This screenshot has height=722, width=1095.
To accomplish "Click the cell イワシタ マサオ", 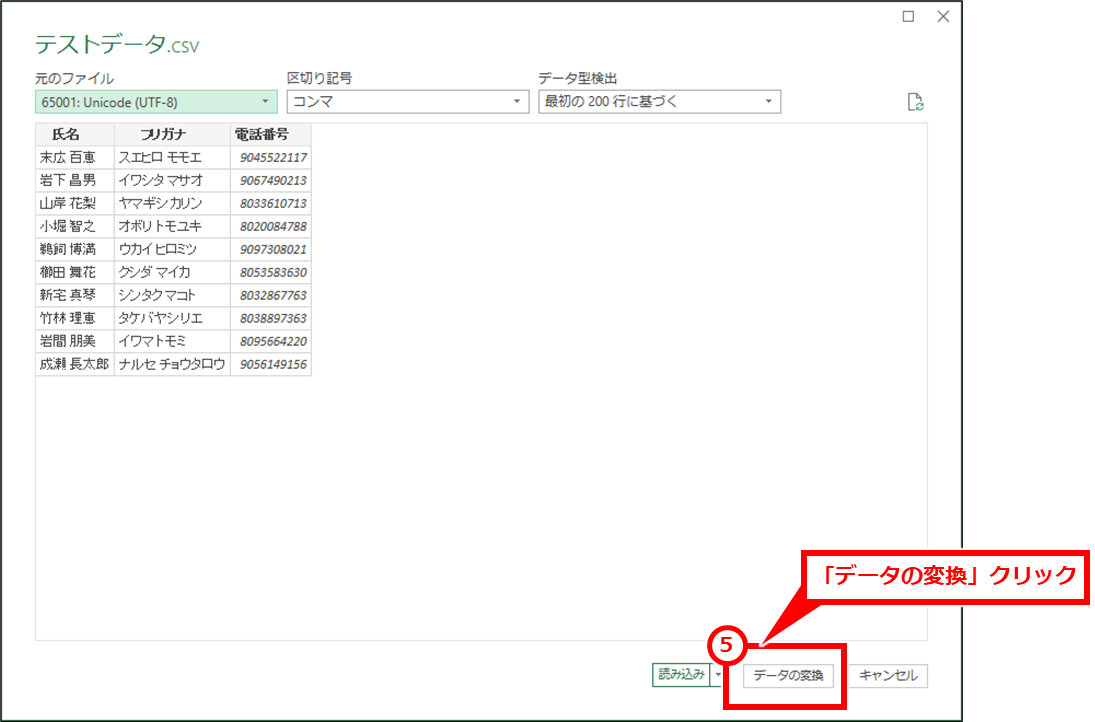I will click(172, 181).
